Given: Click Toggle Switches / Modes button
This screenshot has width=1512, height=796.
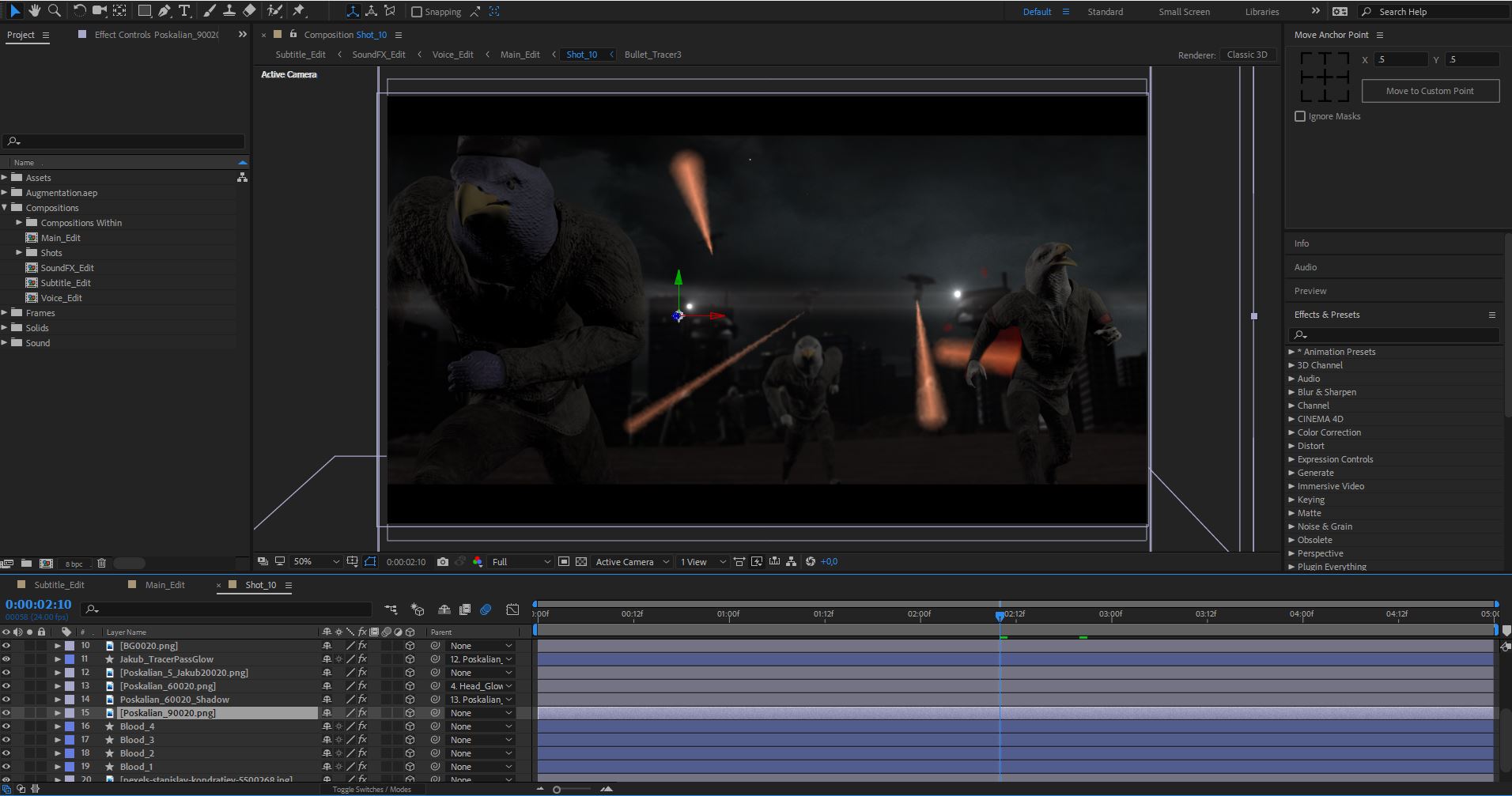Looking at the screenshot, I should coord(372,789).
